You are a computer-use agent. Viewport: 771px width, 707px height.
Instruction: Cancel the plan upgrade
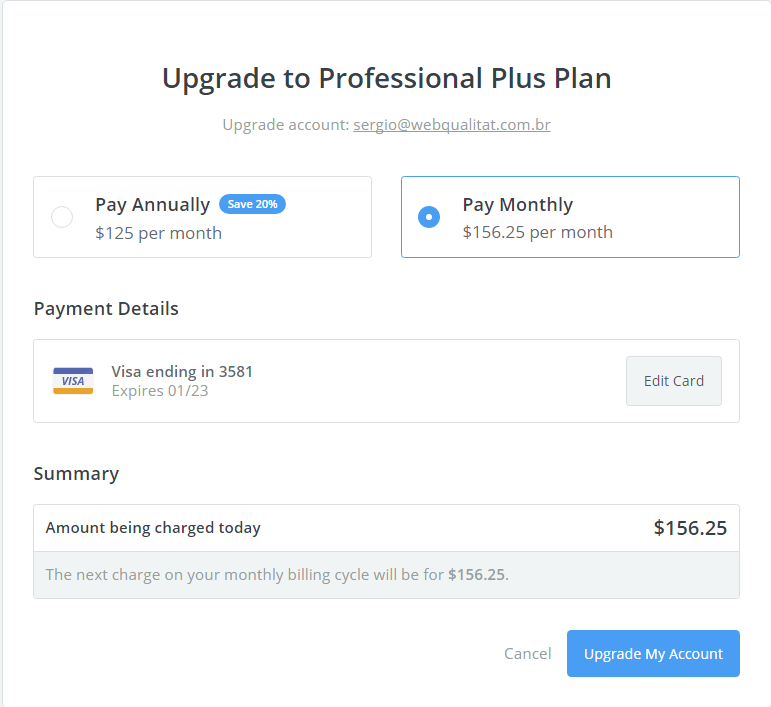(x=527, y=653)
